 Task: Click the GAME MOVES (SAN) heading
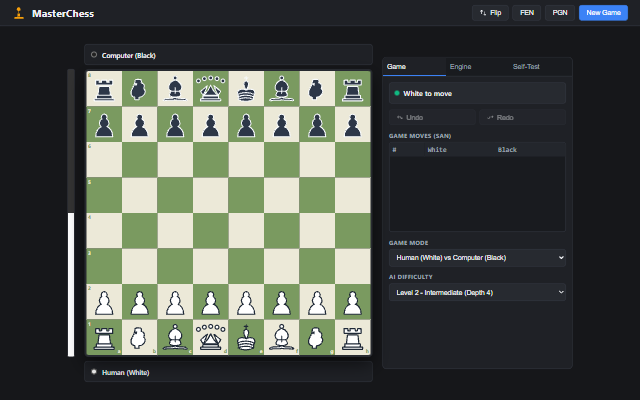[x=420, y=136]
